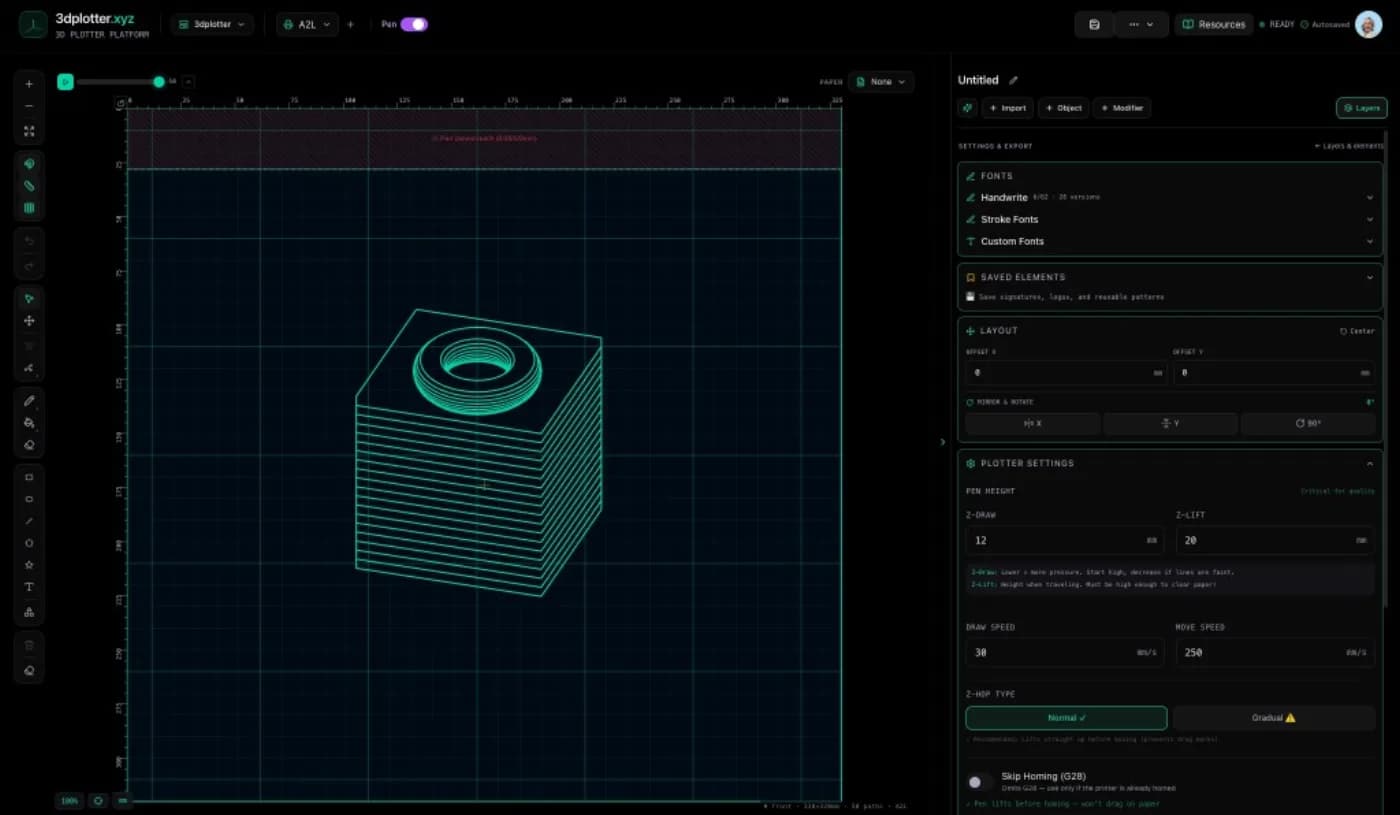The height and width of the screenshot is (815, 1400).
Task: Toggle the Layers panel button
Action: point(1361,108)
